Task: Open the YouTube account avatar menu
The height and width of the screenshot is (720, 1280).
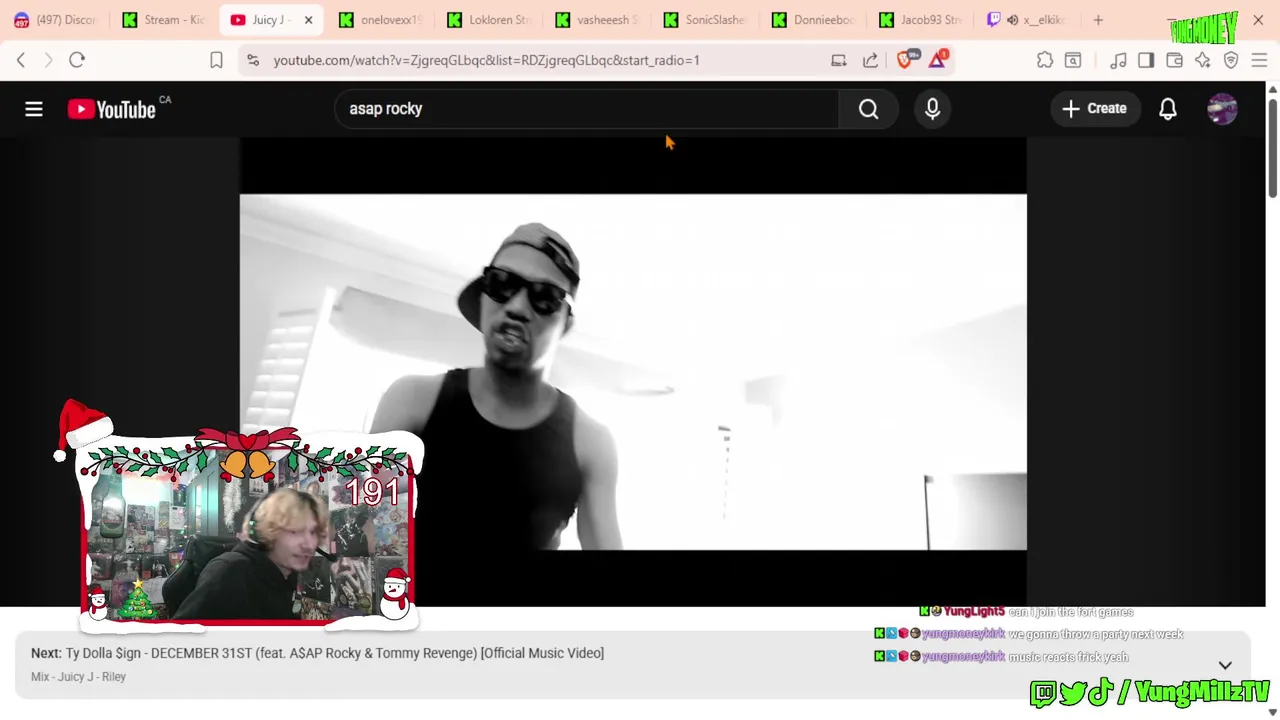Action: pyautogui.click(x=1222, y=109)
